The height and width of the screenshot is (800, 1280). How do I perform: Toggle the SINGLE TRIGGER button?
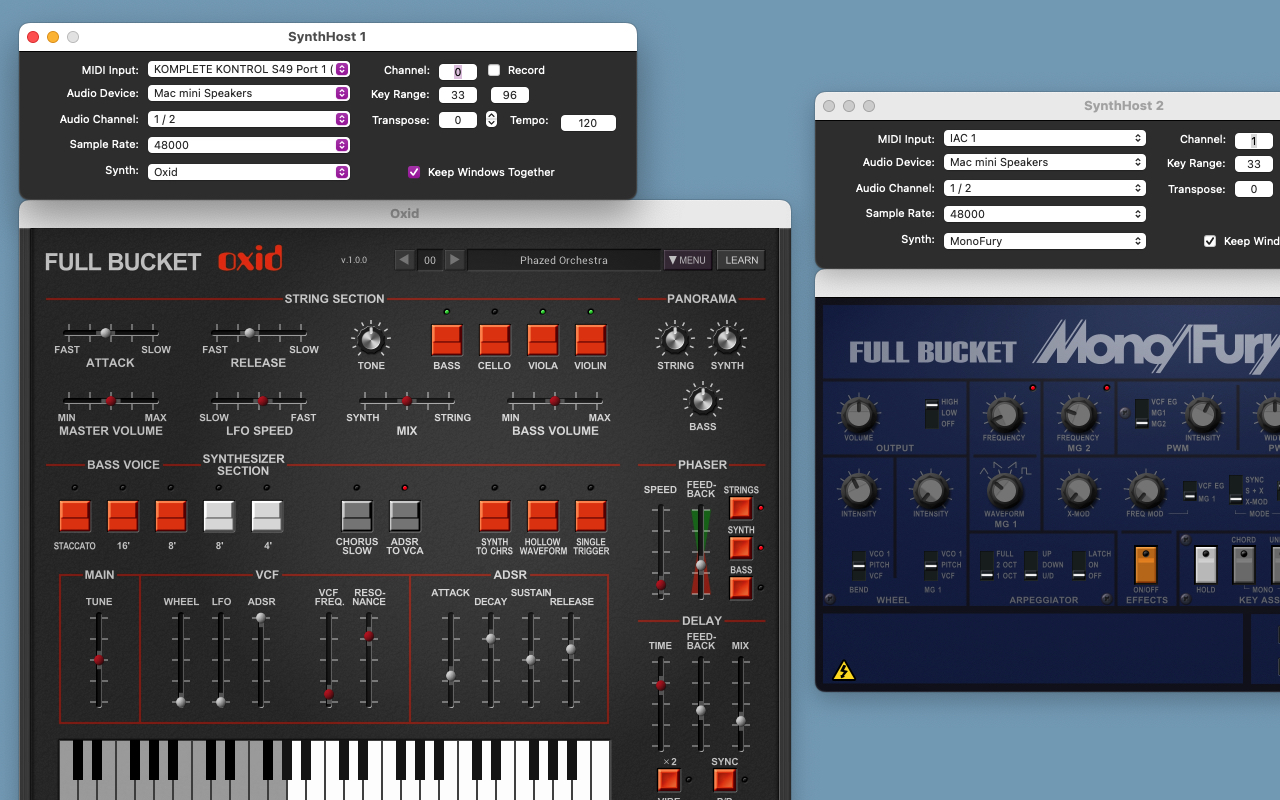tap(591, 516)
